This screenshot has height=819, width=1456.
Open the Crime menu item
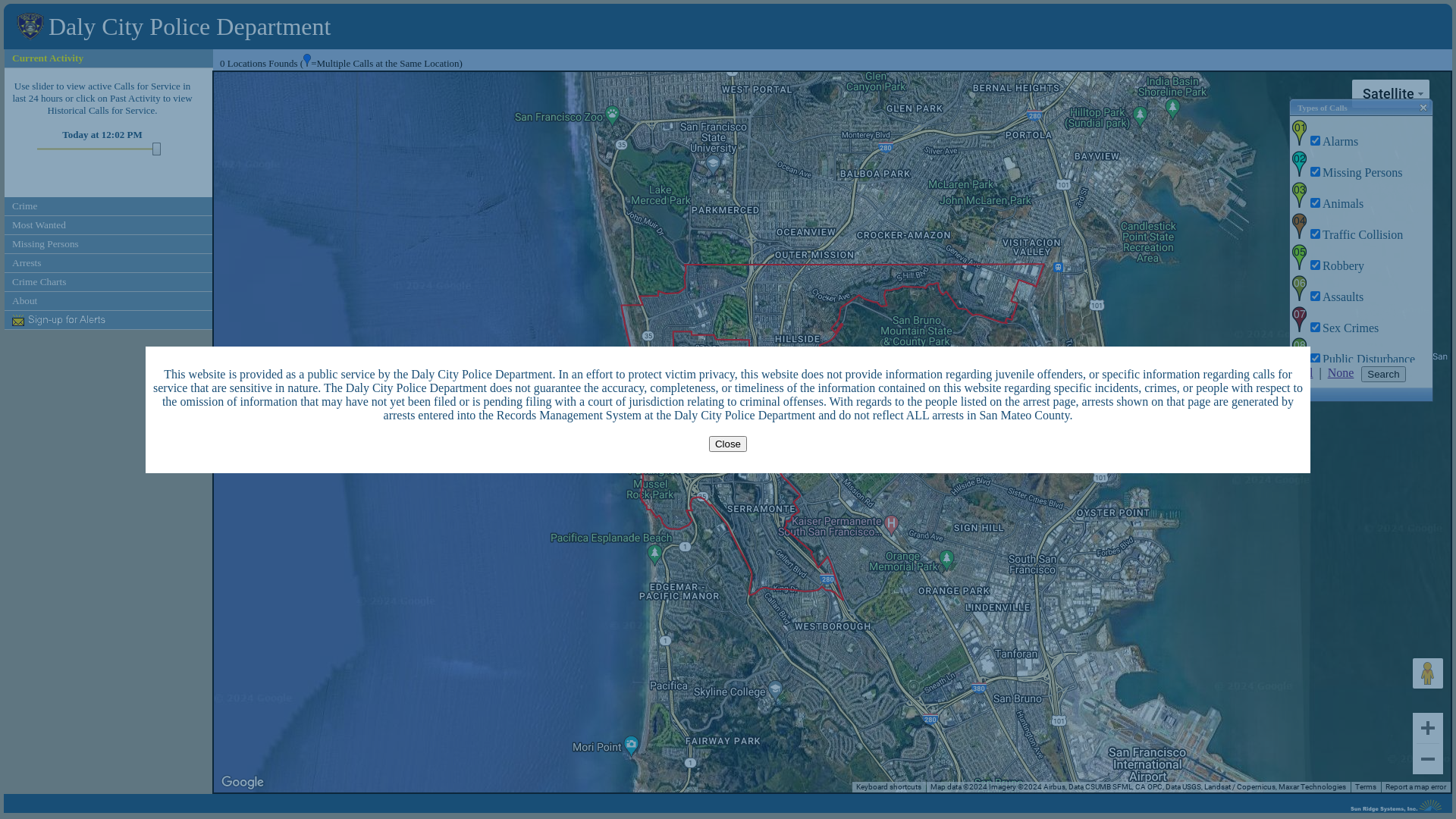pyautogui.click(x=108, y=206)
